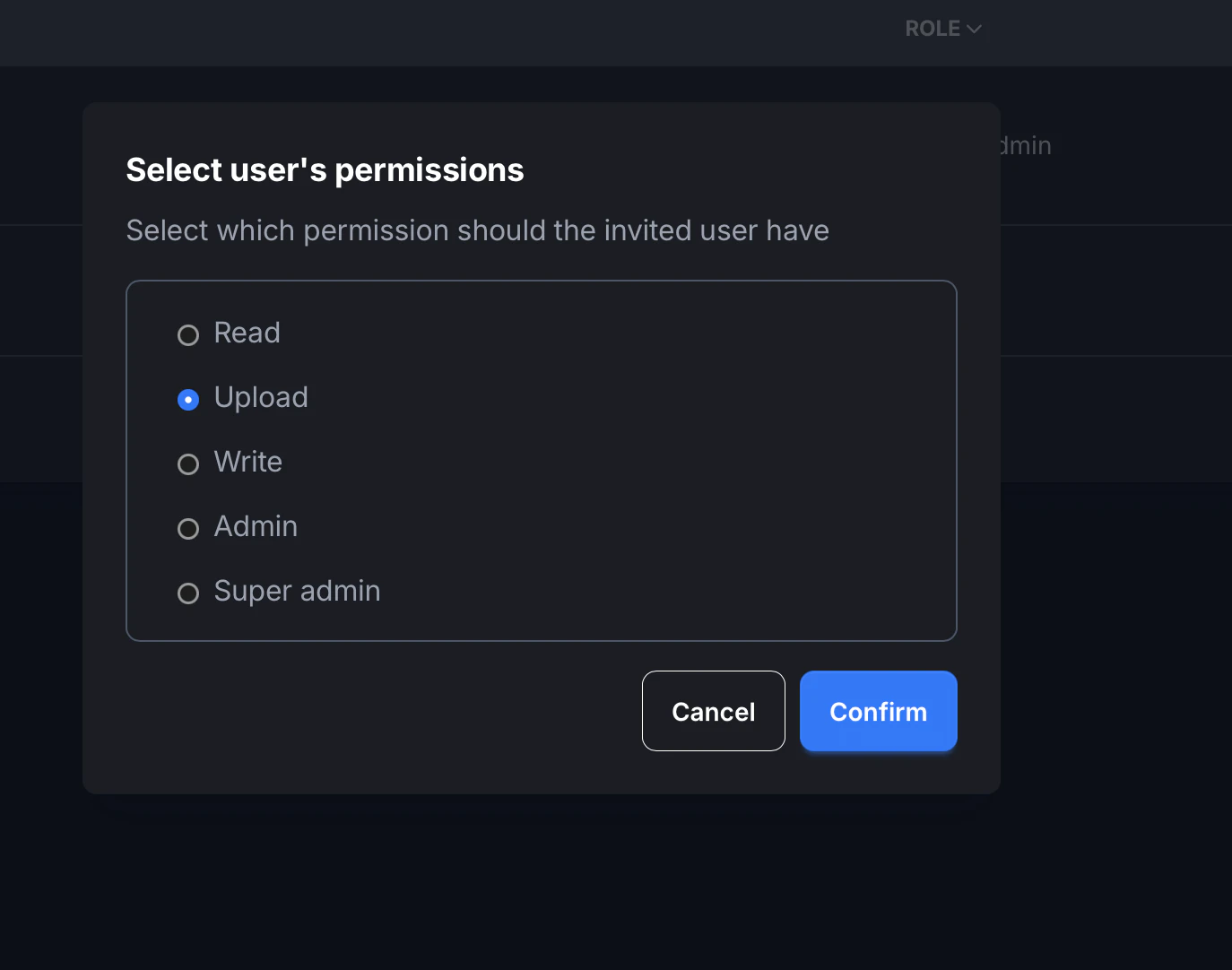The image size is (1232, 970).
Task: Confirm the selected permission
Action: pyautogui.click(x=878, y=711)
